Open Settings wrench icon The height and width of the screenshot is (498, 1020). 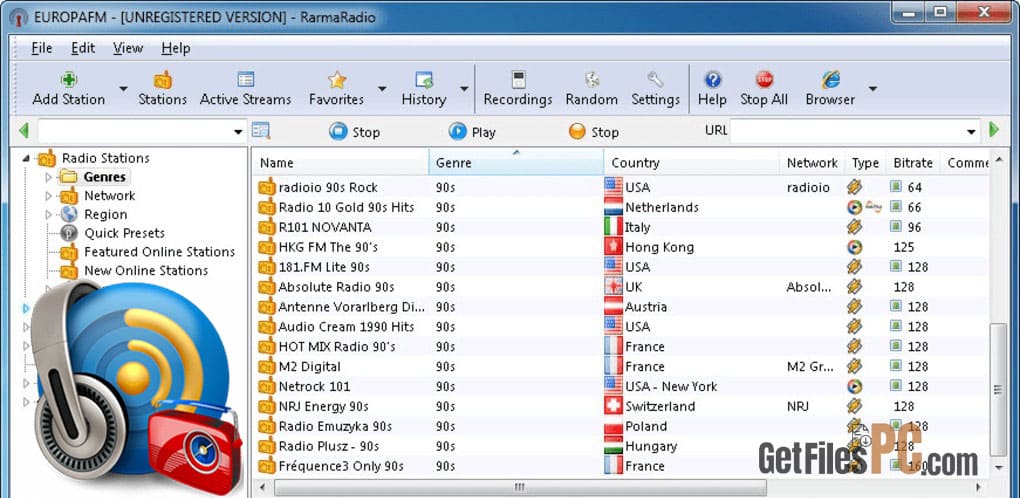[x=655, y=80]
